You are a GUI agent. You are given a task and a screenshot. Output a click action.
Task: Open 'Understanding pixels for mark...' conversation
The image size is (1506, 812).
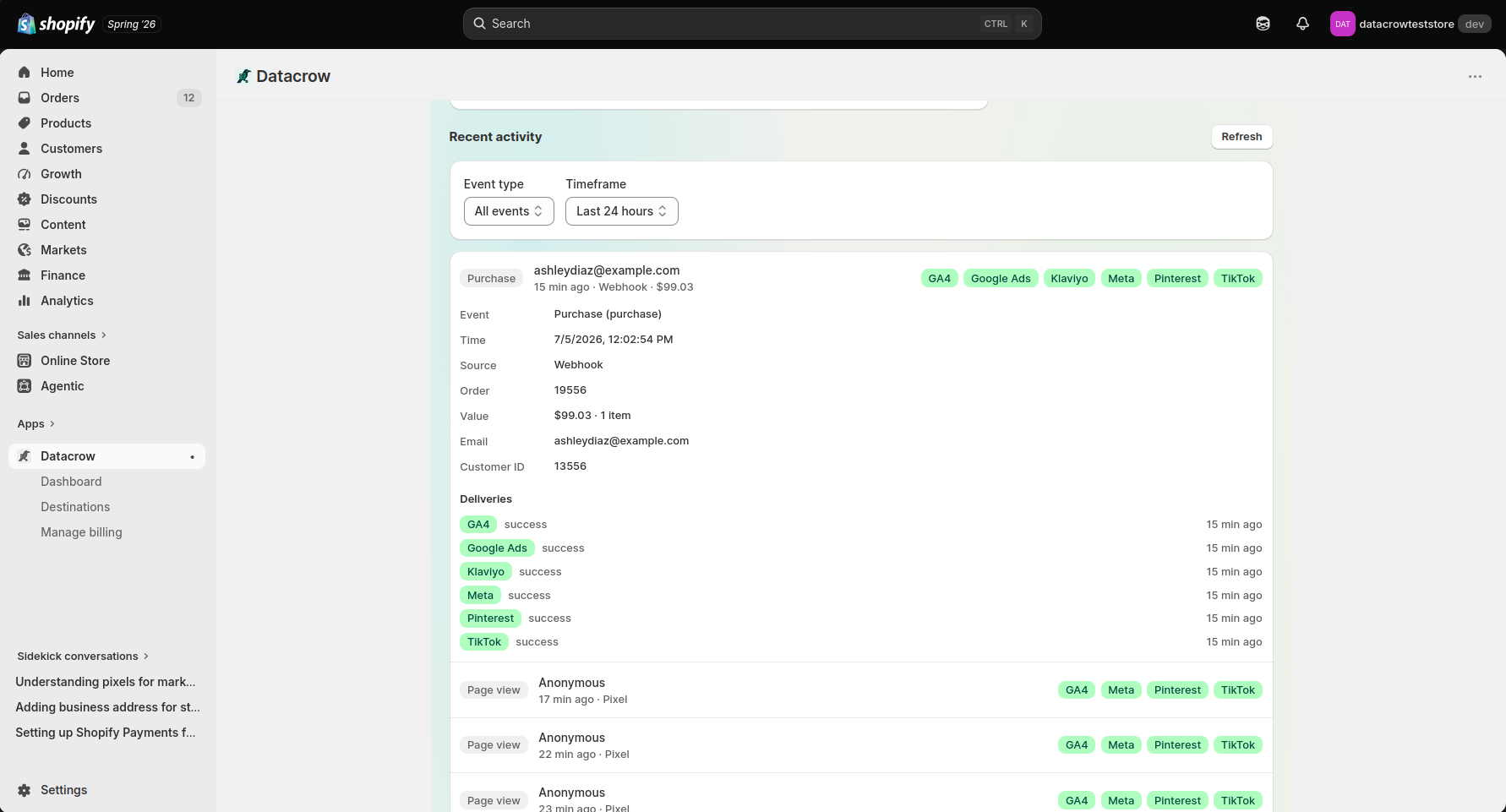pos(106,682)
